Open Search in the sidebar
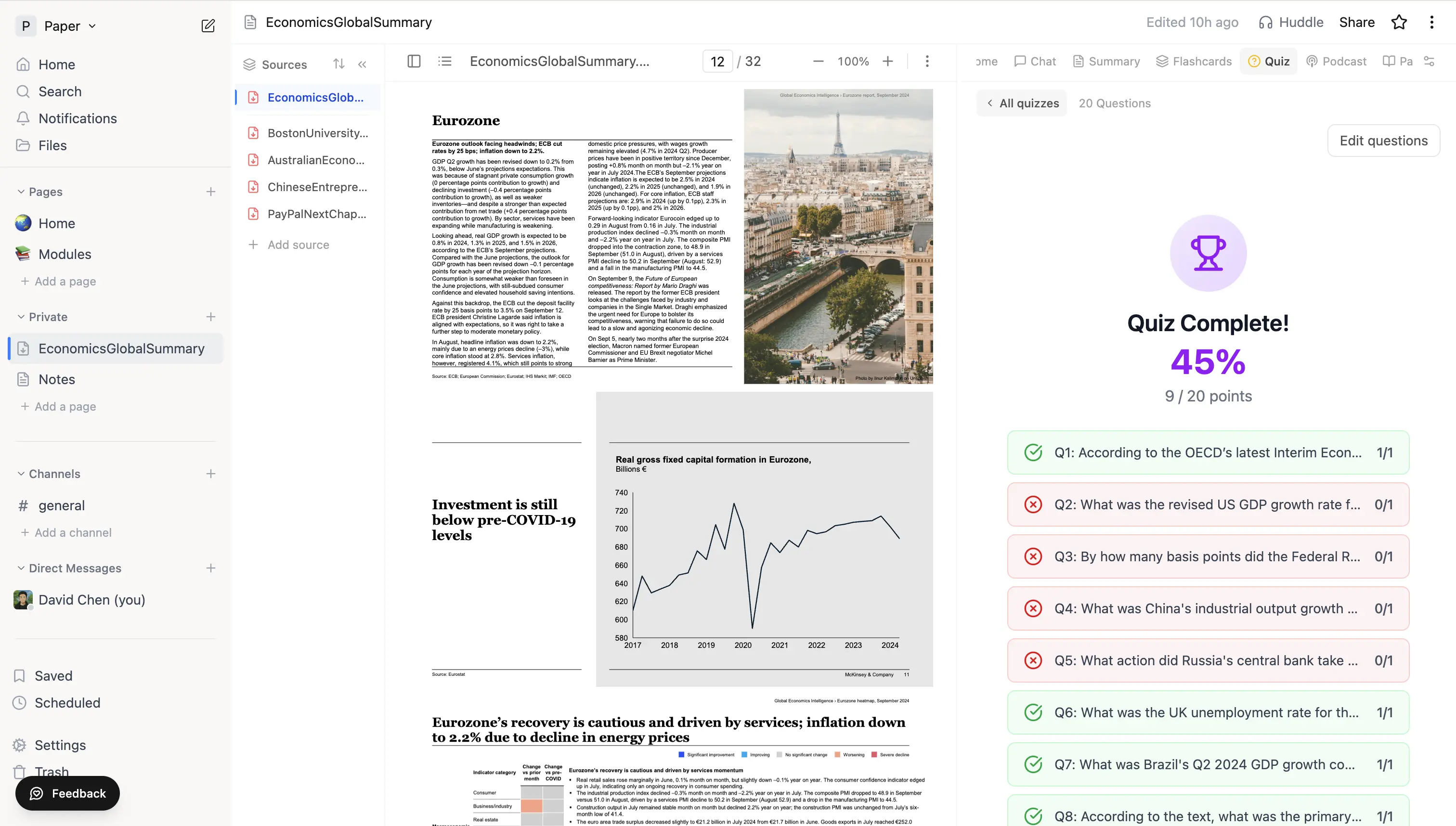This screenshot has height=826, width=1456. (x=60, y=91)
